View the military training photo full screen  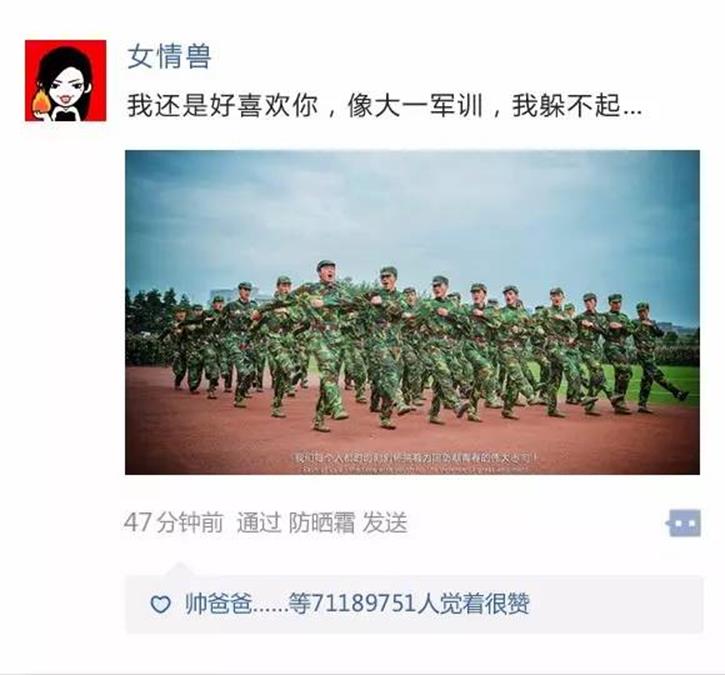click(x=412, y=312)
